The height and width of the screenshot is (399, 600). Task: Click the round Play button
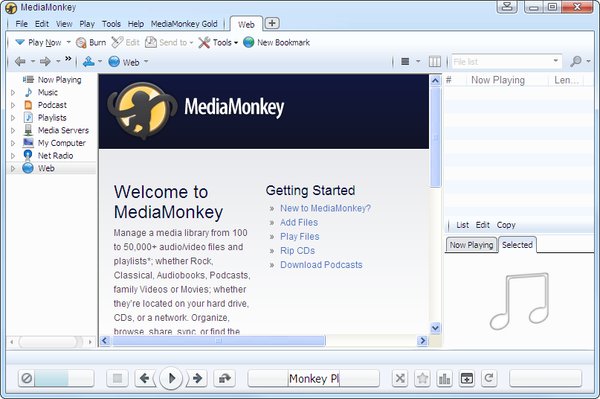171,378
